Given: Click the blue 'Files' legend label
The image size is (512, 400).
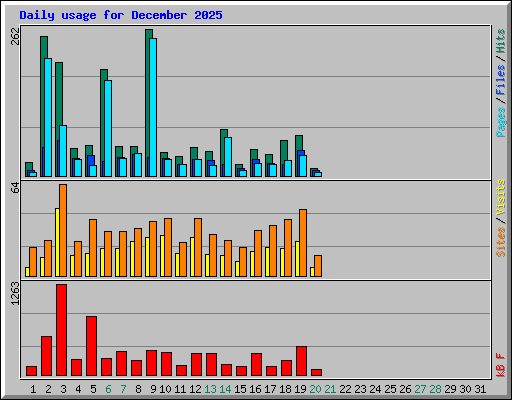Looking at the screenshot, I should point(501,80).
